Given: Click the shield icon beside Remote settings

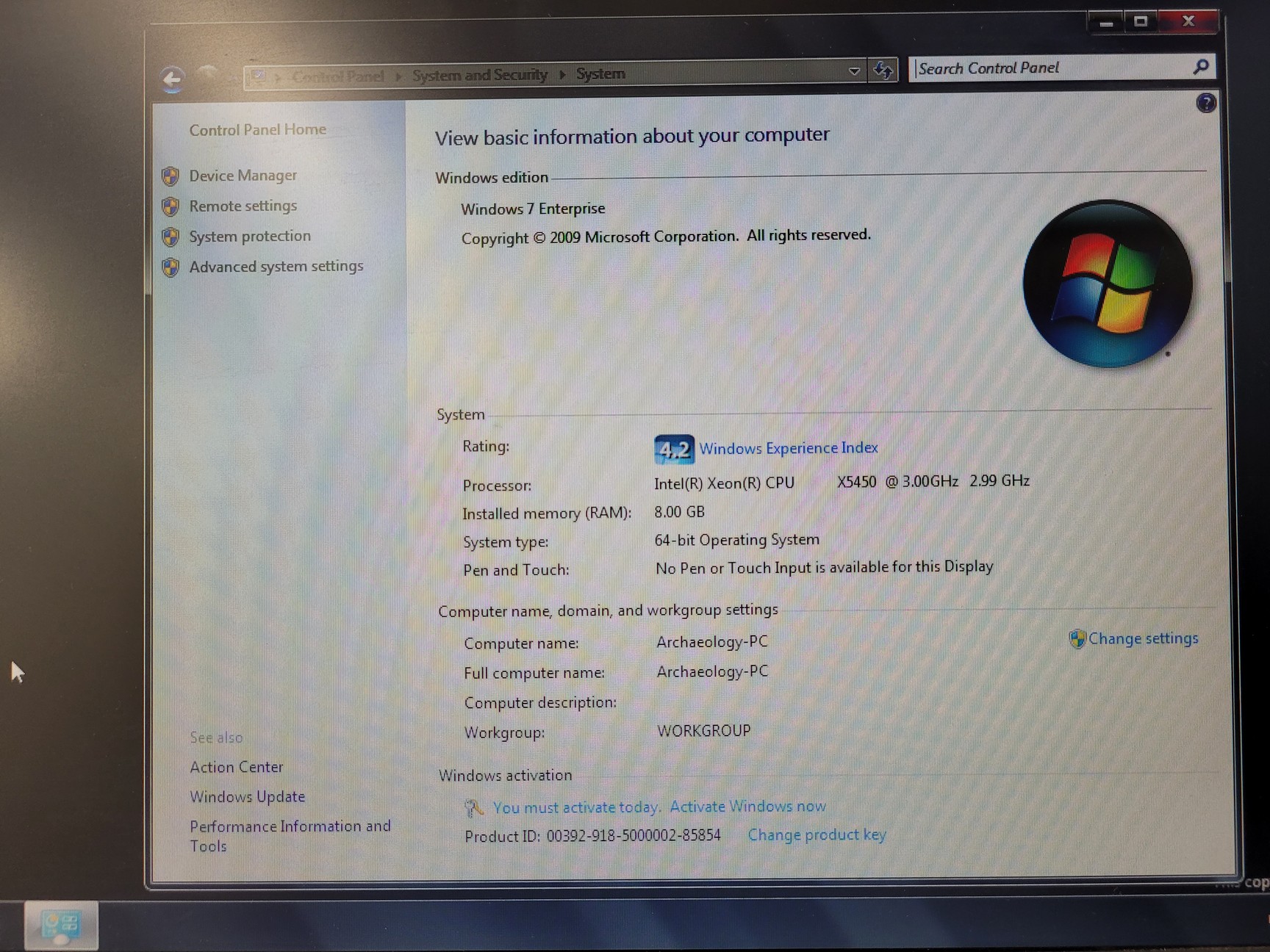Looking at the screenshot, I should pos(171,207).
